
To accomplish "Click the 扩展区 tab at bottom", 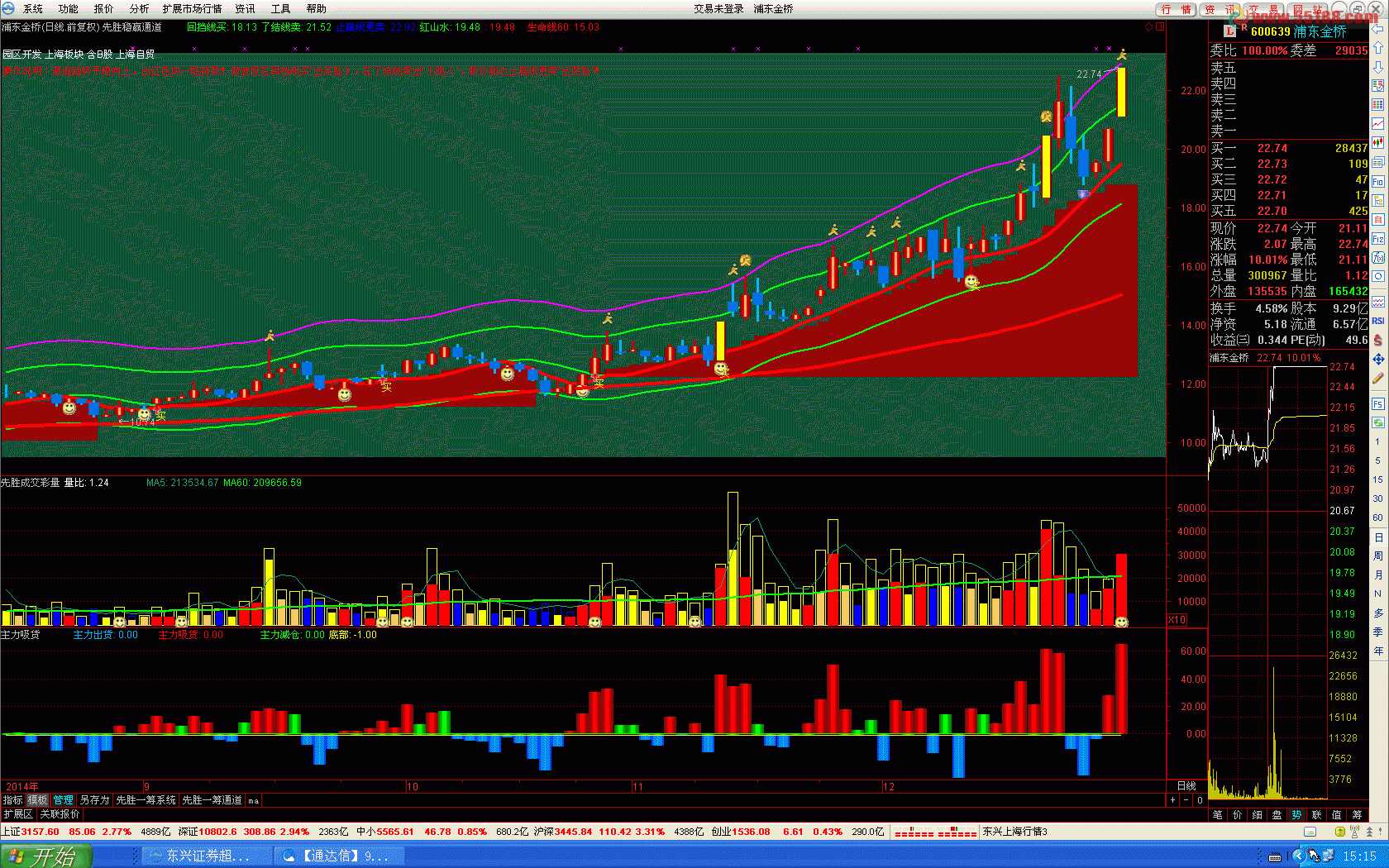I will pos(18,814).
